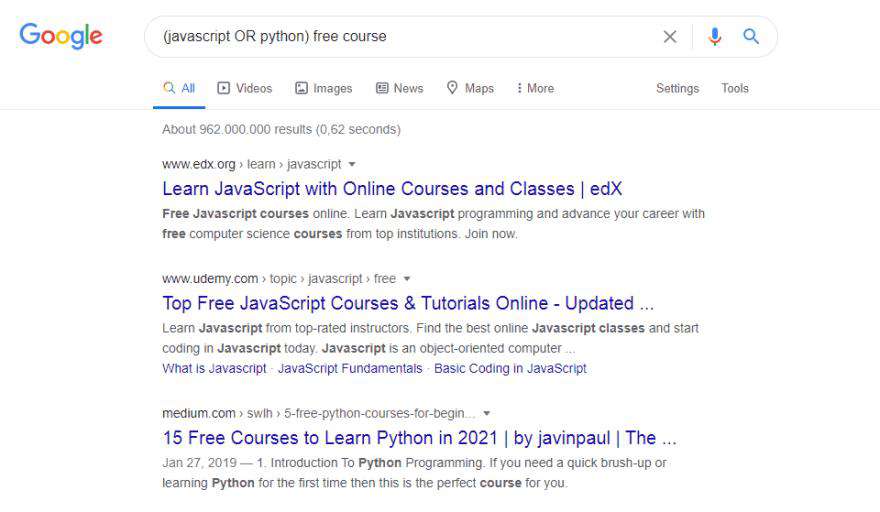
Task: Open 15 Free Courses to Learn Python result
Action: [420, 438]
